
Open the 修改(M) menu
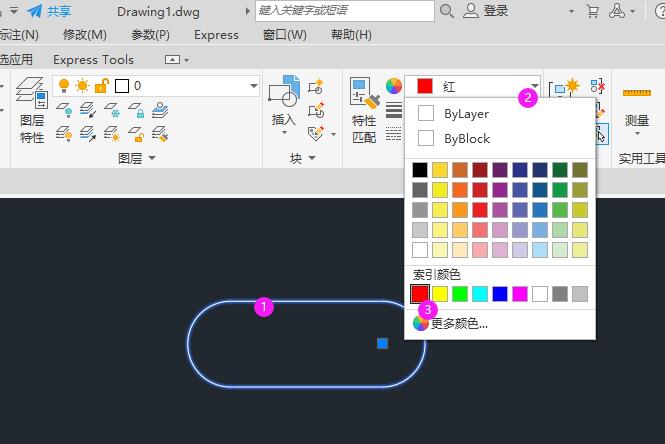pos(85,35)
